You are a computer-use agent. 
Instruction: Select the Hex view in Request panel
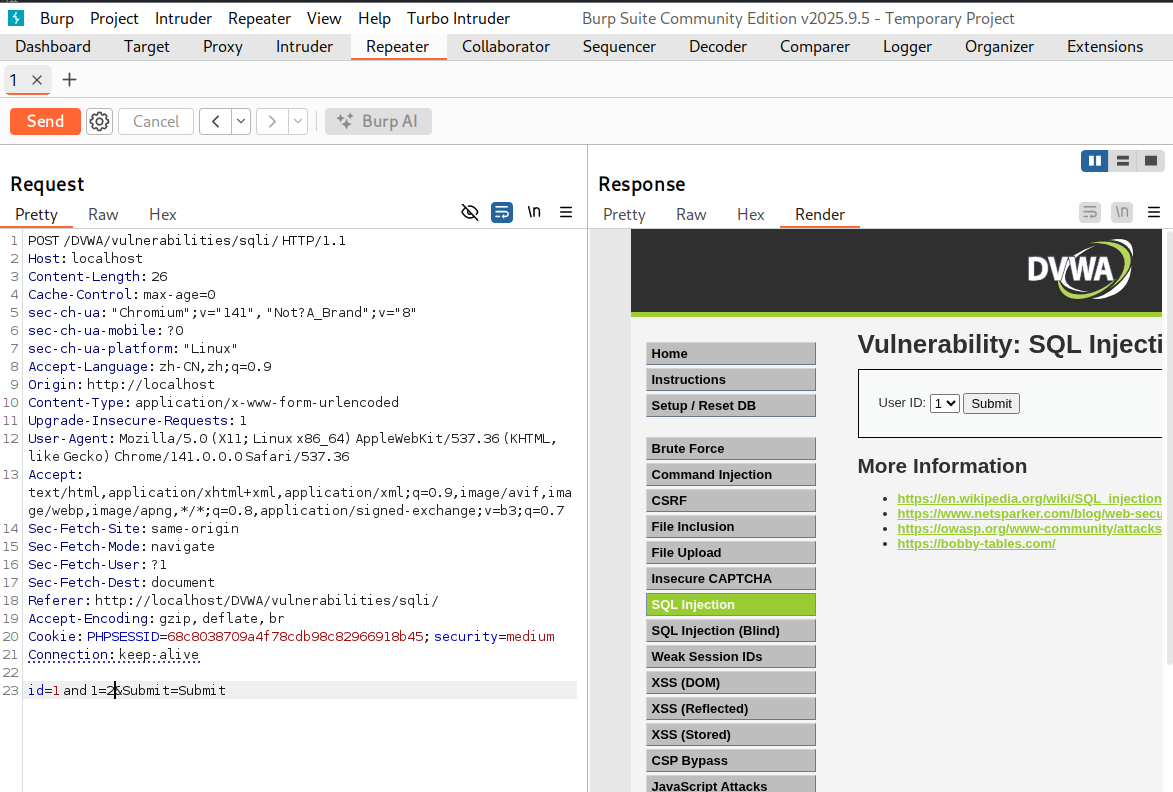(x=162, y=215)
